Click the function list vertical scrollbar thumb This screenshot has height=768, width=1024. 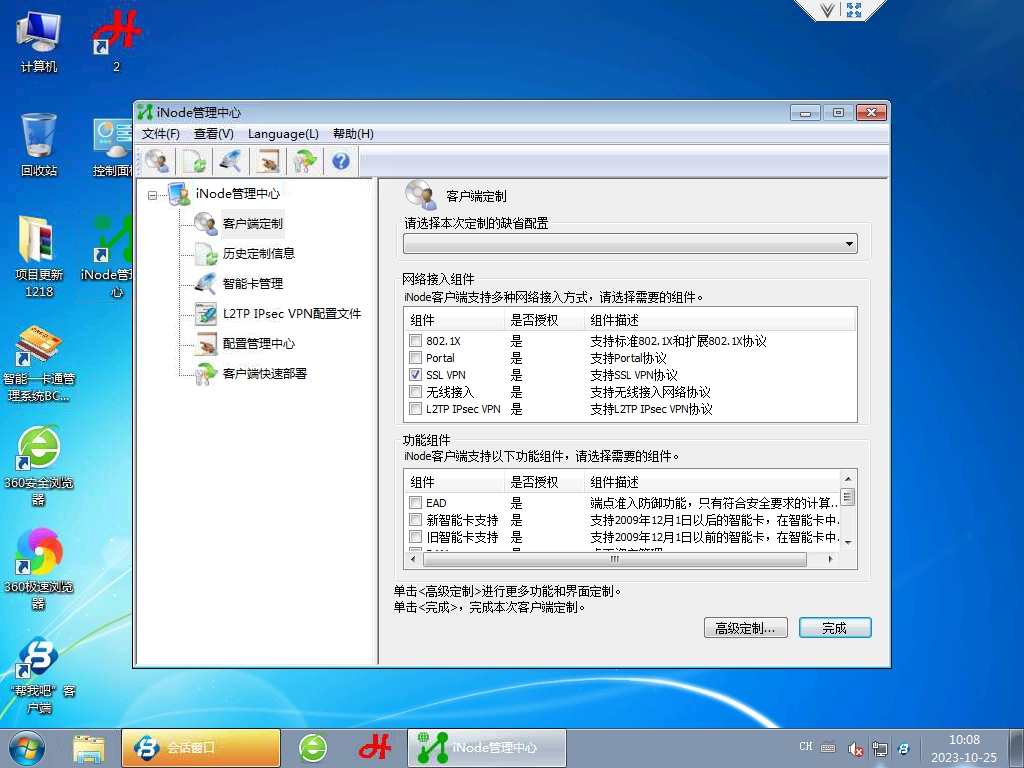[848, 498]
